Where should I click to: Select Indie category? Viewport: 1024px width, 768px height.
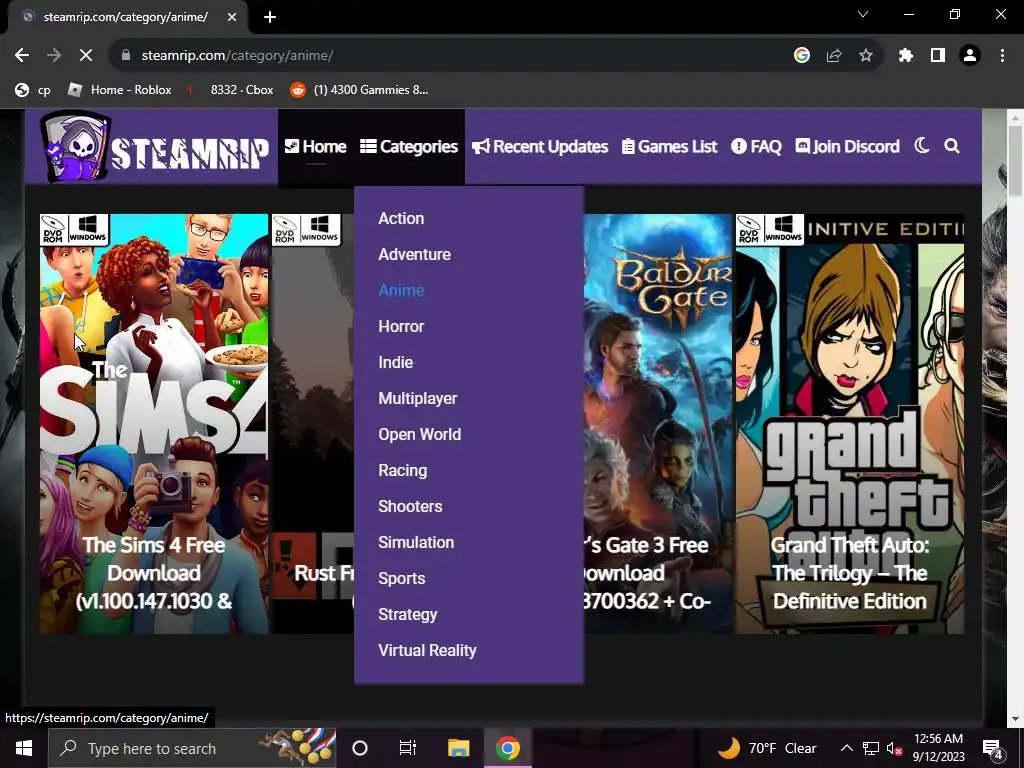[395, 362]
